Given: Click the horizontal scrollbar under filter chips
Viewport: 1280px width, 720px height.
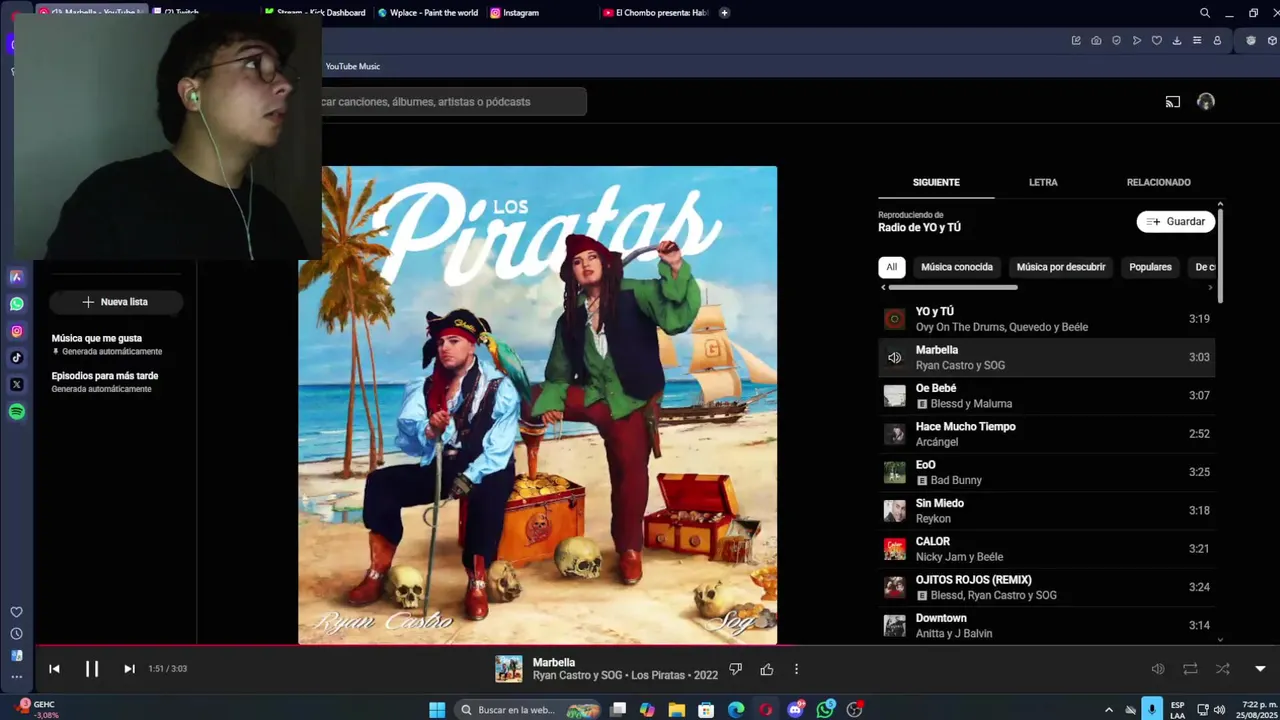Looking at the screenshot, I should click(953, 288).
